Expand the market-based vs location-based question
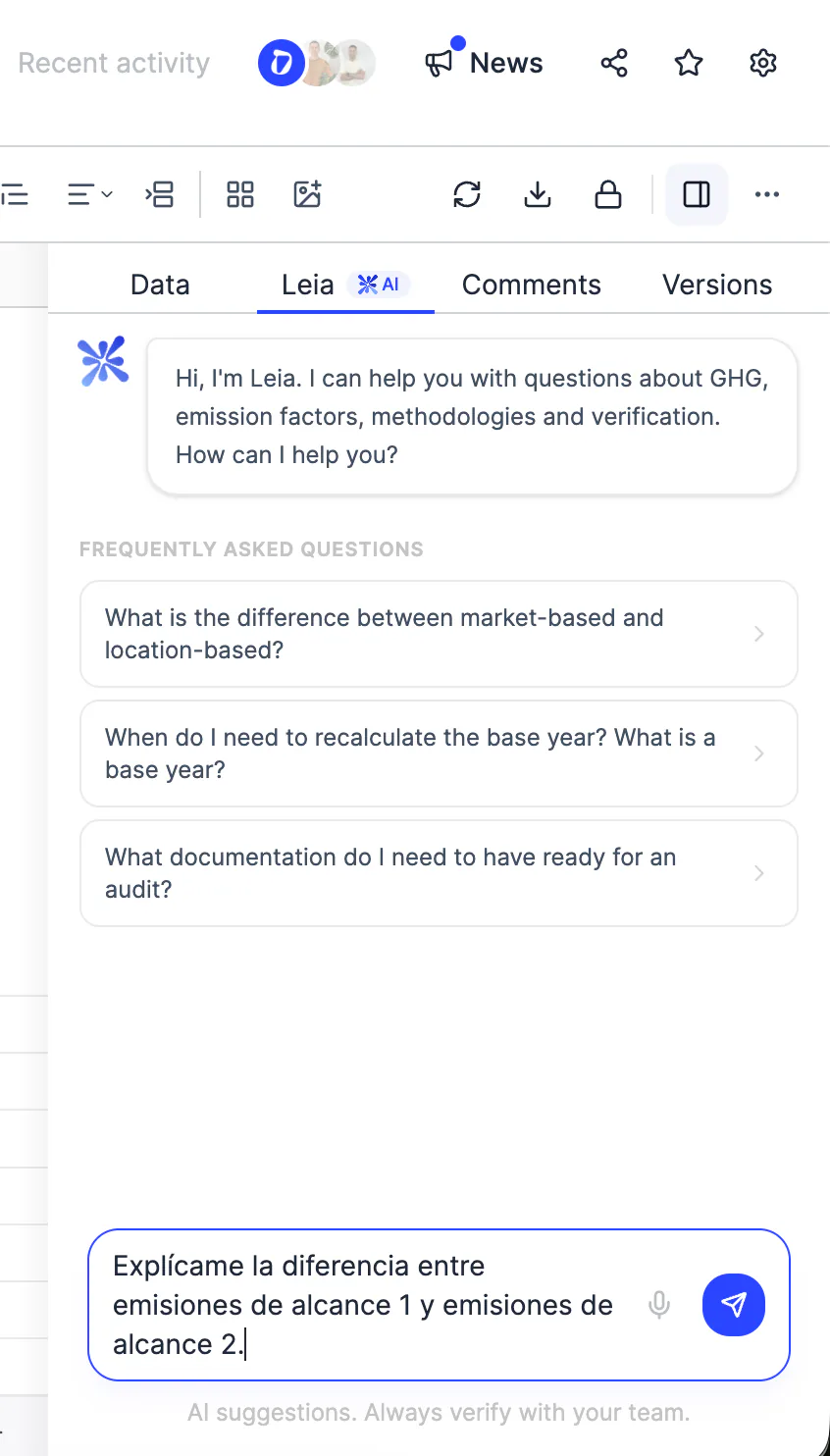The width and height of the screenshot is (830, 1456). click(x=439, y=634)
